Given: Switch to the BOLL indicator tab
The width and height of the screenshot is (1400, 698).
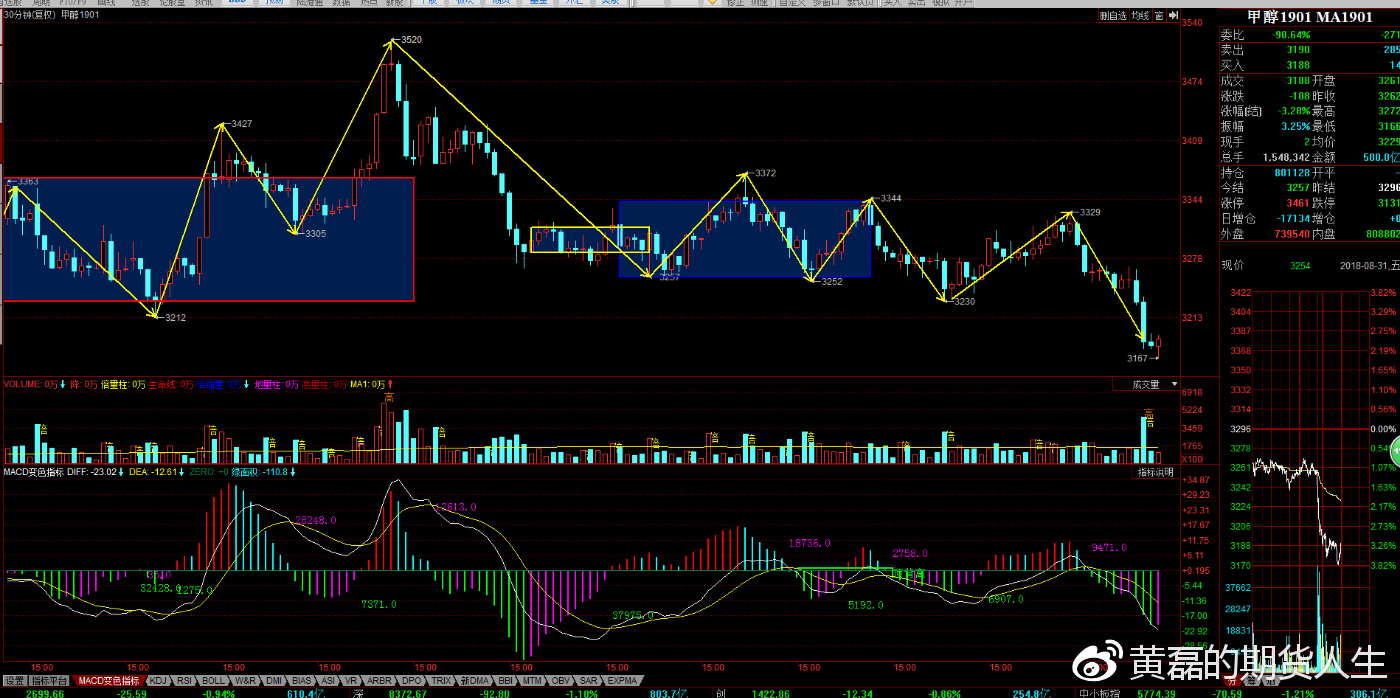Looking at the screenshot, I should pos(214,680).
